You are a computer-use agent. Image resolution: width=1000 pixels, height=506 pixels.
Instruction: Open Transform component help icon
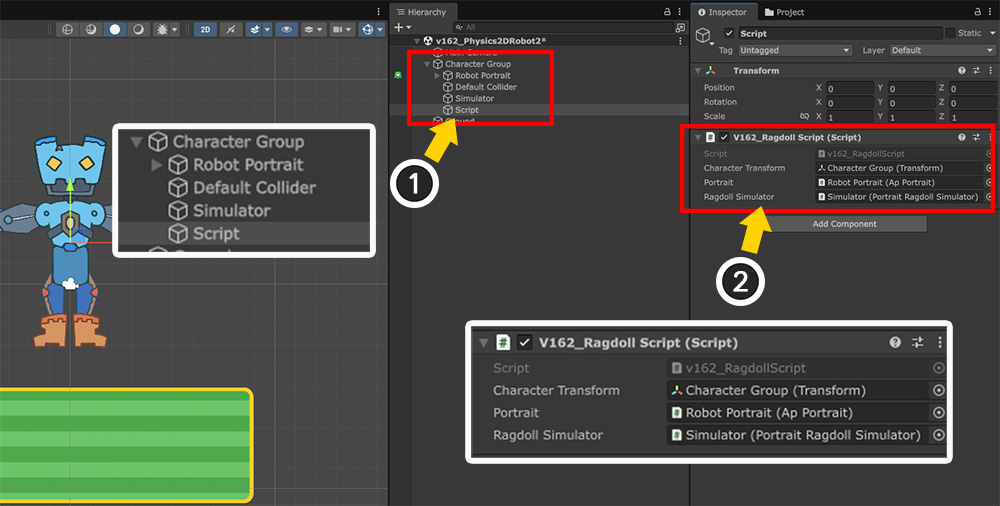point(962,71)
